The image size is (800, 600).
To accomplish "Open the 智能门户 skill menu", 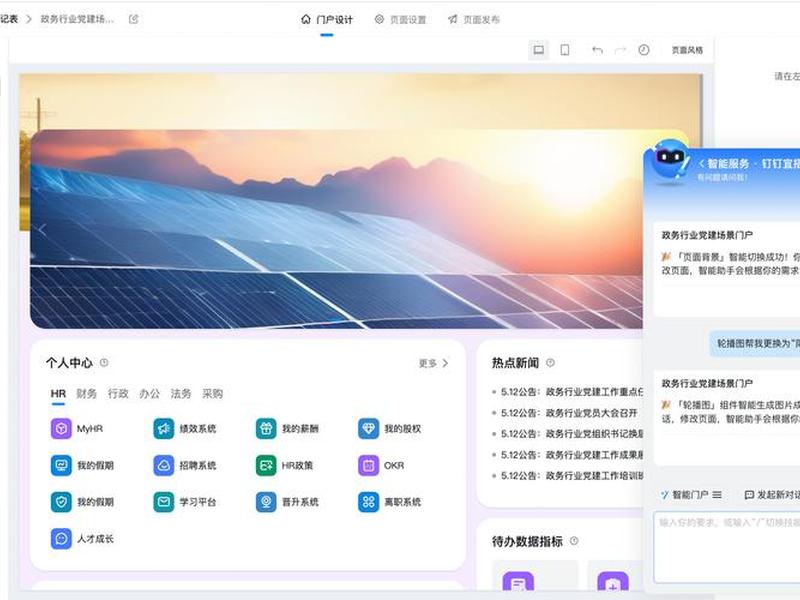I will point(691,494).
